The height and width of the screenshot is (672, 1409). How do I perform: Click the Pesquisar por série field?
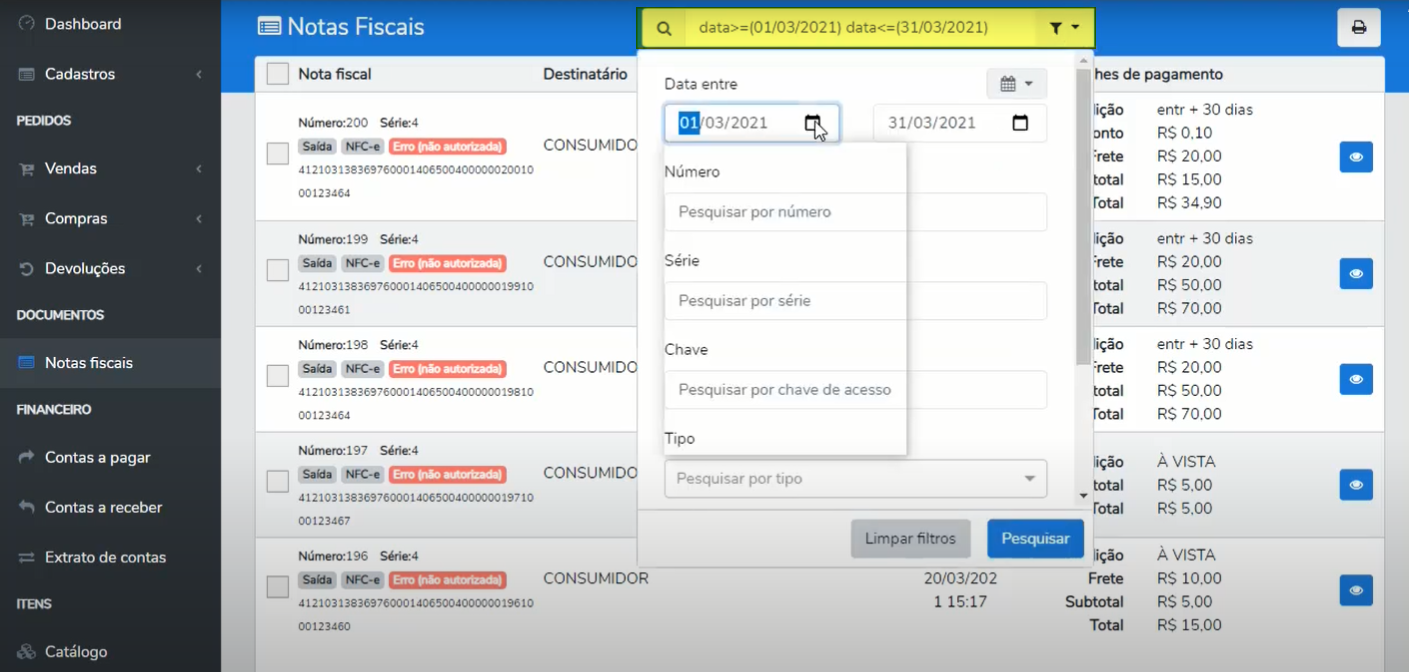[855, 301]
